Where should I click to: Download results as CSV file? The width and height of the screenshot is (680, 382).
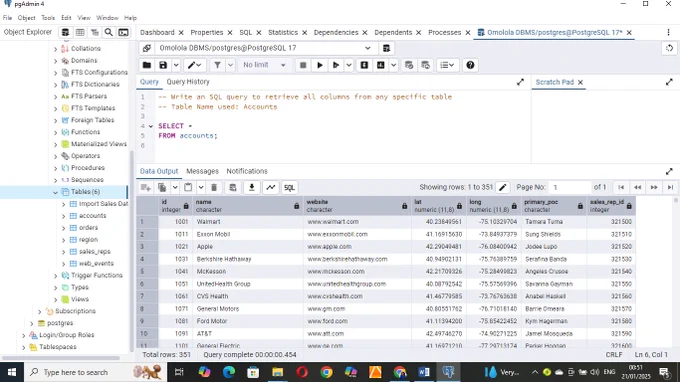[x=252, y=187]
